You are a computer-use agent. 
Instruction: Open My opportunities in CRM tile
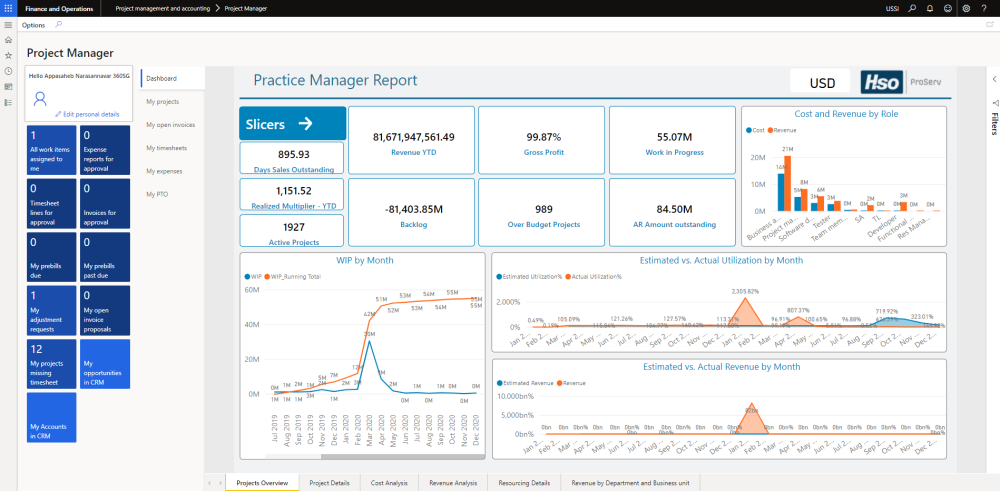click(x=105, y=363)
